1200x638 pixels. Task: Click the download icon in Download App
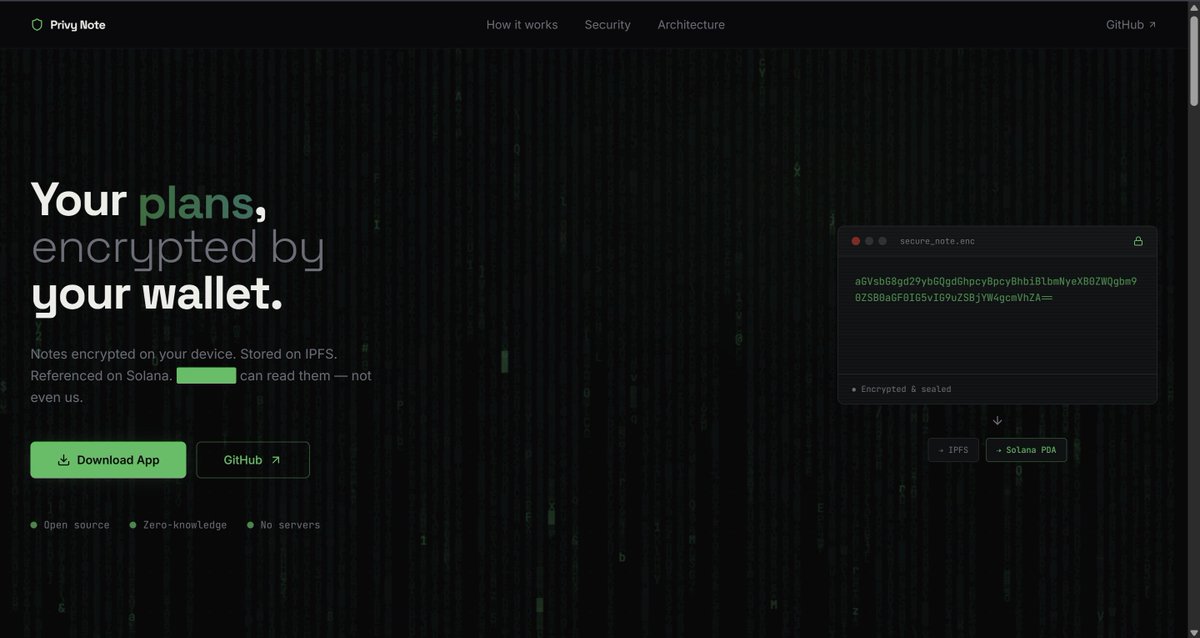[x=64, y=460]
